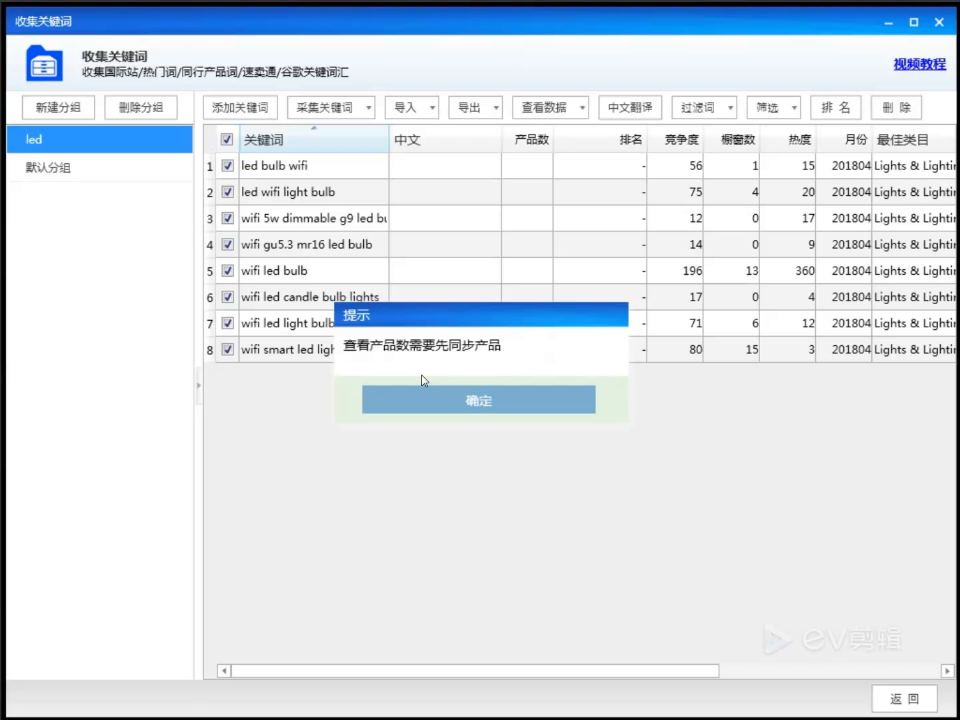Uncheck the 'led wifi light bulb' checkbox

pyautogui.click(x=227, y=192)
